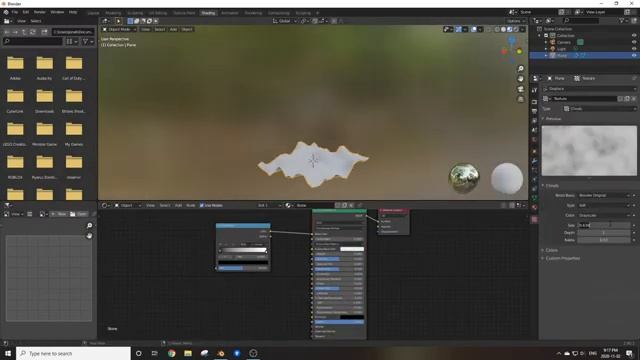This screenshot has width=640, height=360.
Task: Open the Tool properties tab
Action: coord(534,90)
